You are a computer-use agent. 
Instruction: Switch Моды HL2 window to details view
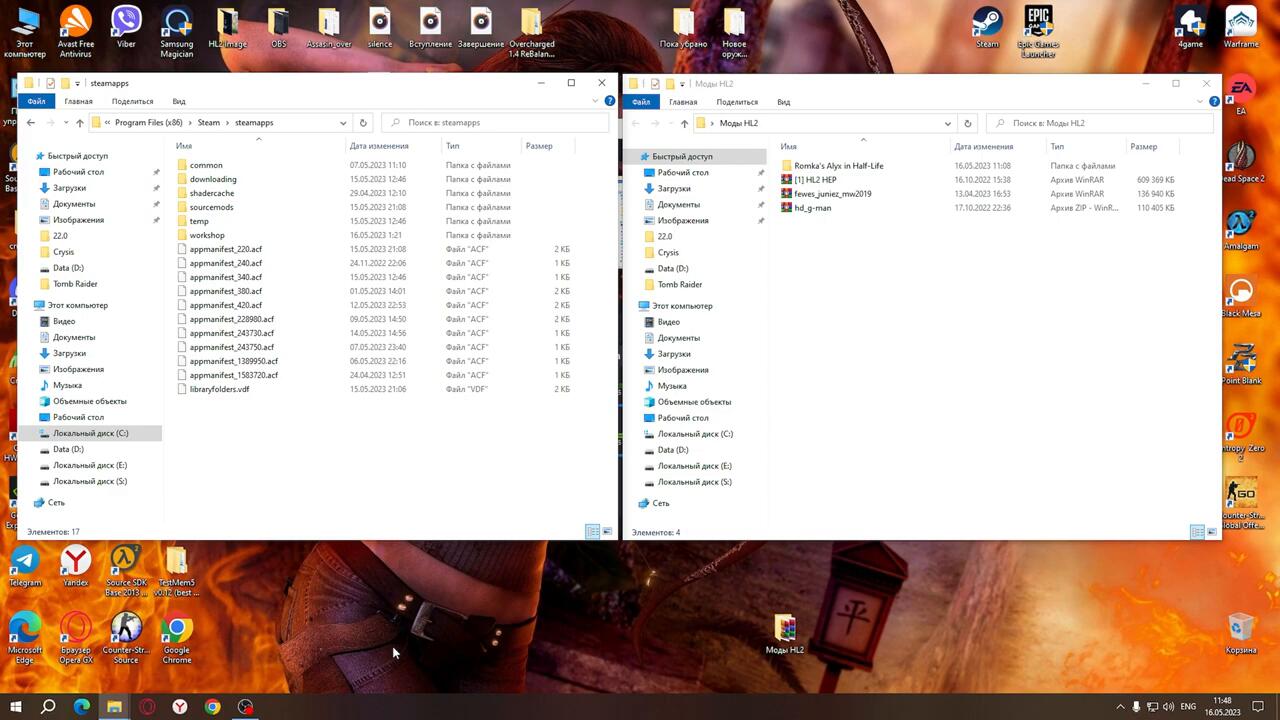point(1196,533)
